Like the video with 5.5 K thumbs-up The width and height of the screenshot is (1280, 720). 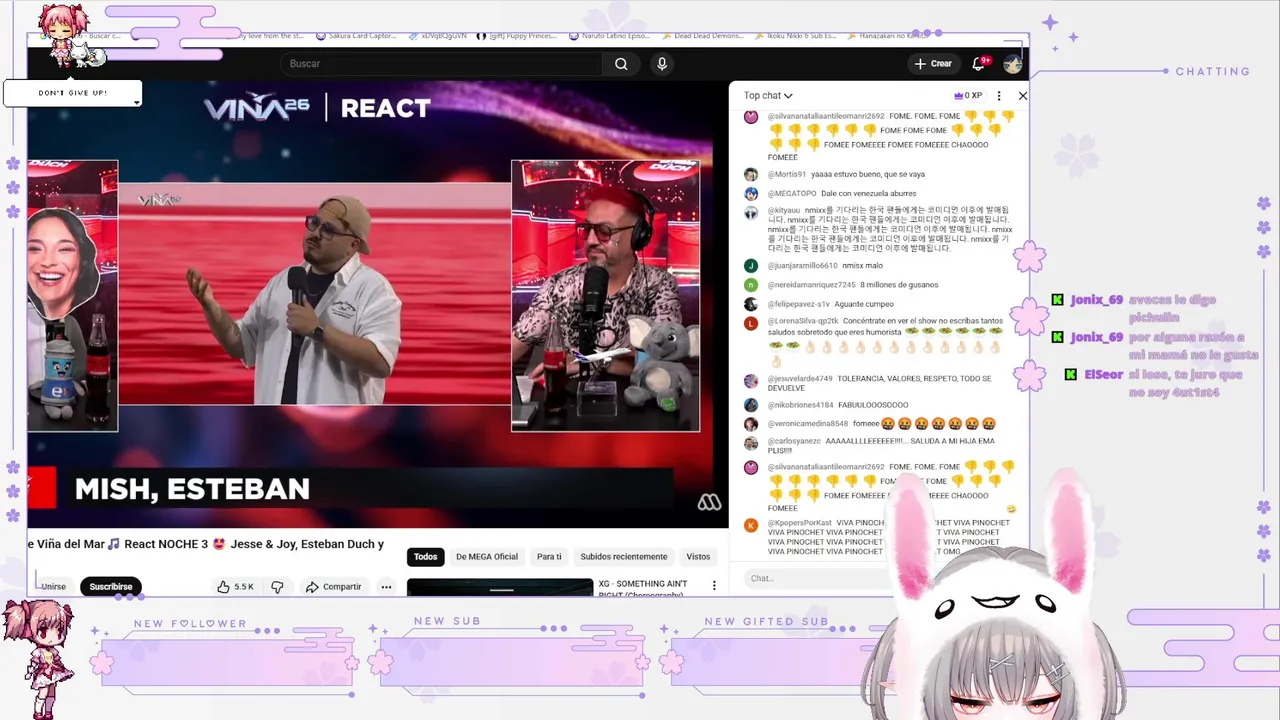tap(236, 587)
